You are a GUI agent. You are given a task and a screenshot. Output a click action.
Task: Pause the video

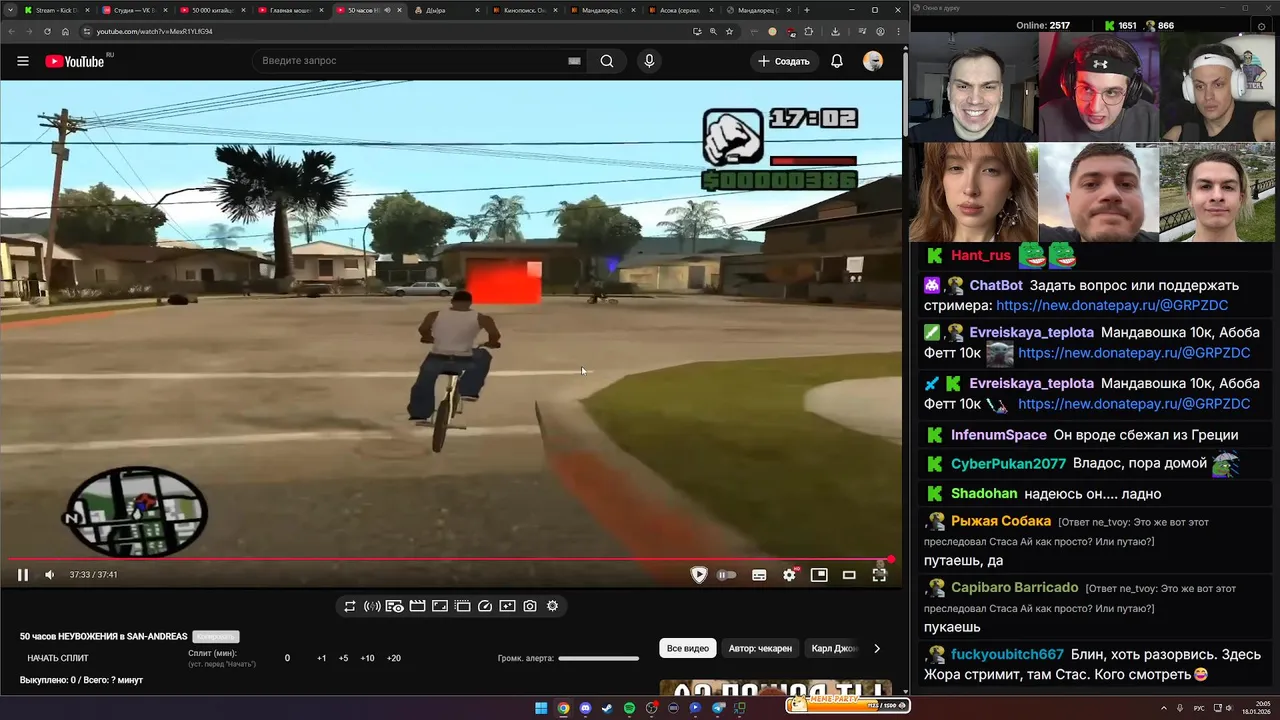[x=22, y=575]
